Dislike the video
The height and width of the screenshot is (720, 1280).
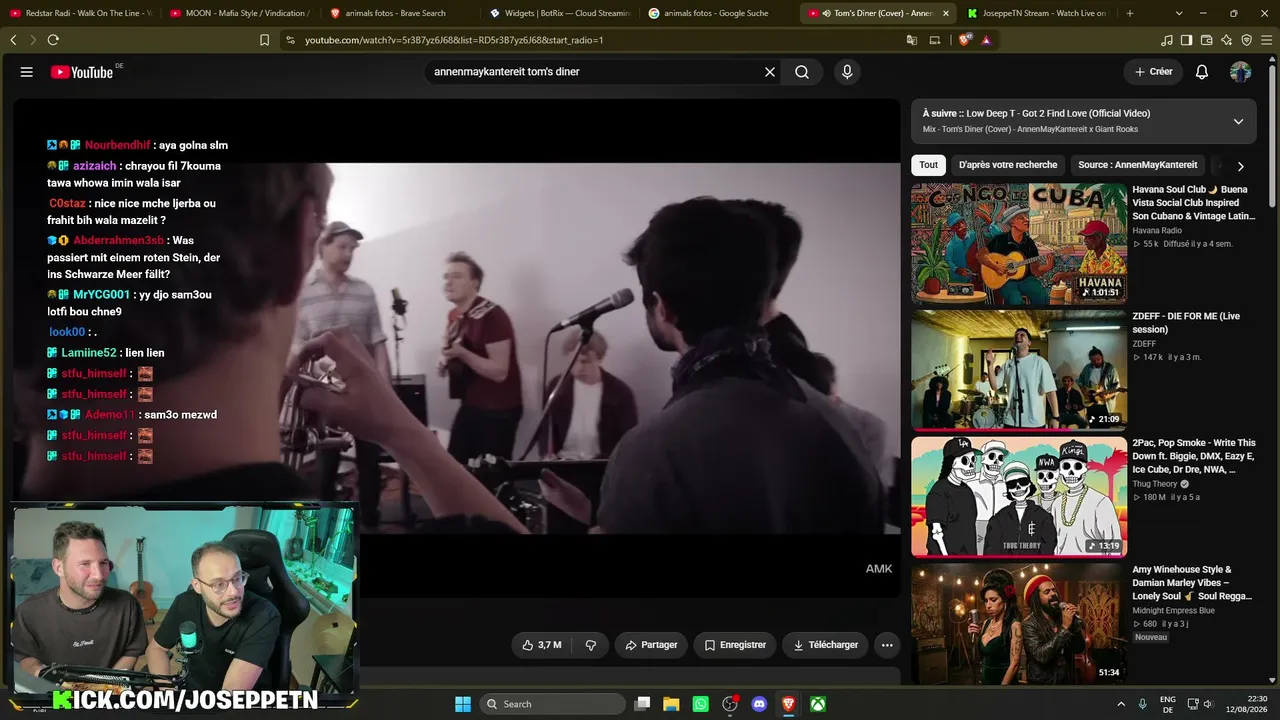pyautogui.click(x=590, y=645)
